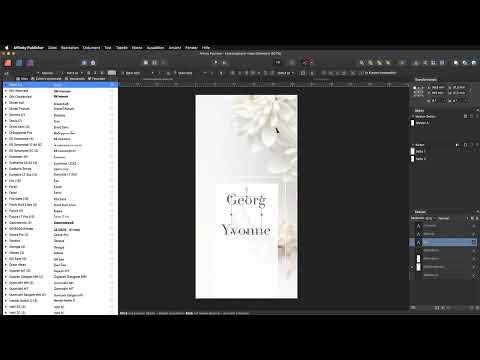Open the Bearbeiten menu
Image resolution: width=480 pixels, height=360 pixels.
tap(70, 48)
